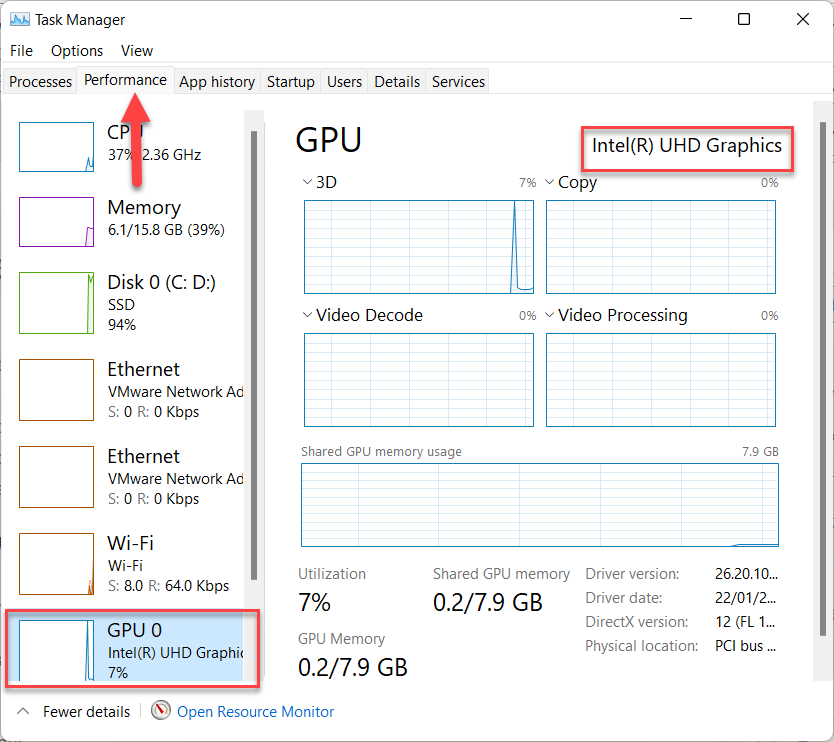Click the sidebar vertical scrollbar
Image resolution: width=834 pixels, height=742 pixels.
(x=254, y=350)
